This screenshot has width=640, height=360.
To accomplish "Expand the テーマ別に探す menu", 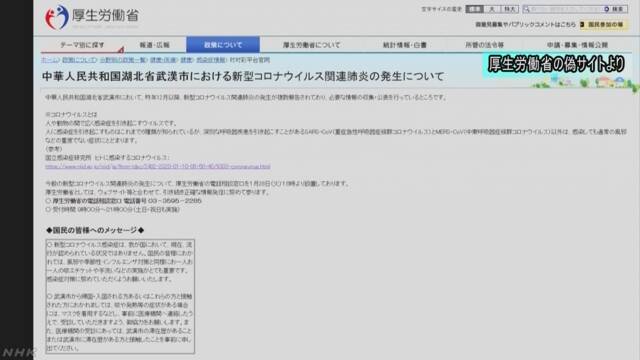I will tap(82, 45).
